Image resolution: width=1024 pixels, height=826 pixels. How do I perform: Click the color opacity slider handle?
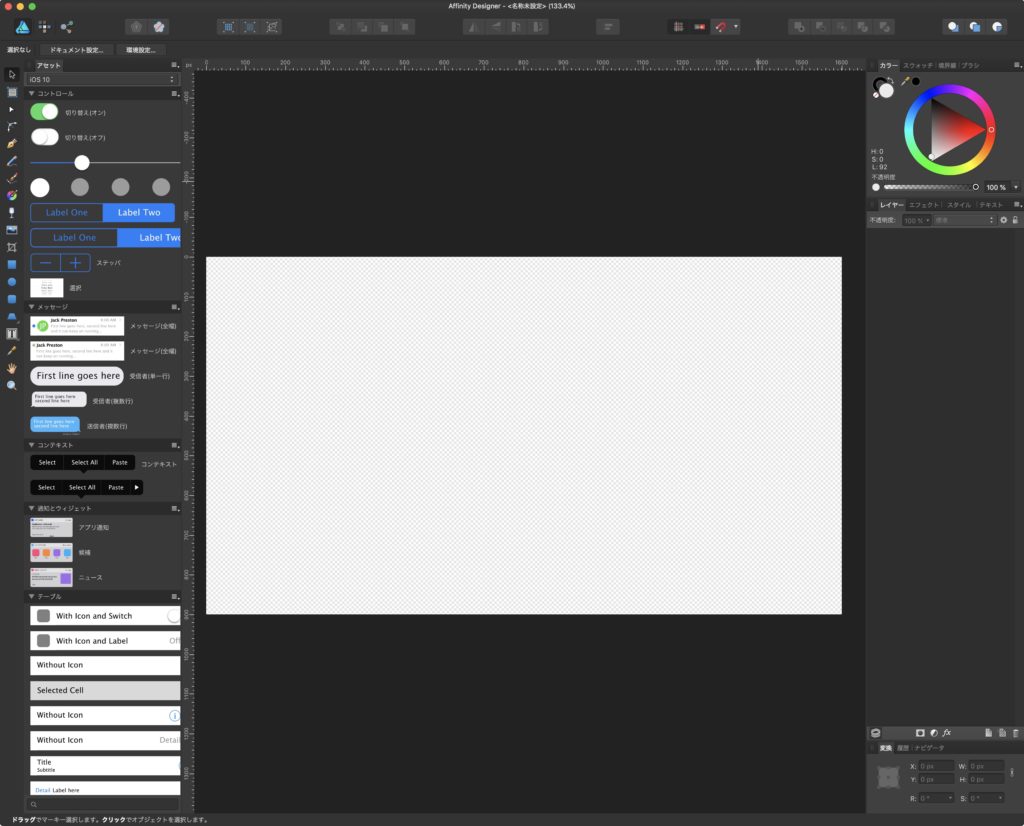[976, 187]
